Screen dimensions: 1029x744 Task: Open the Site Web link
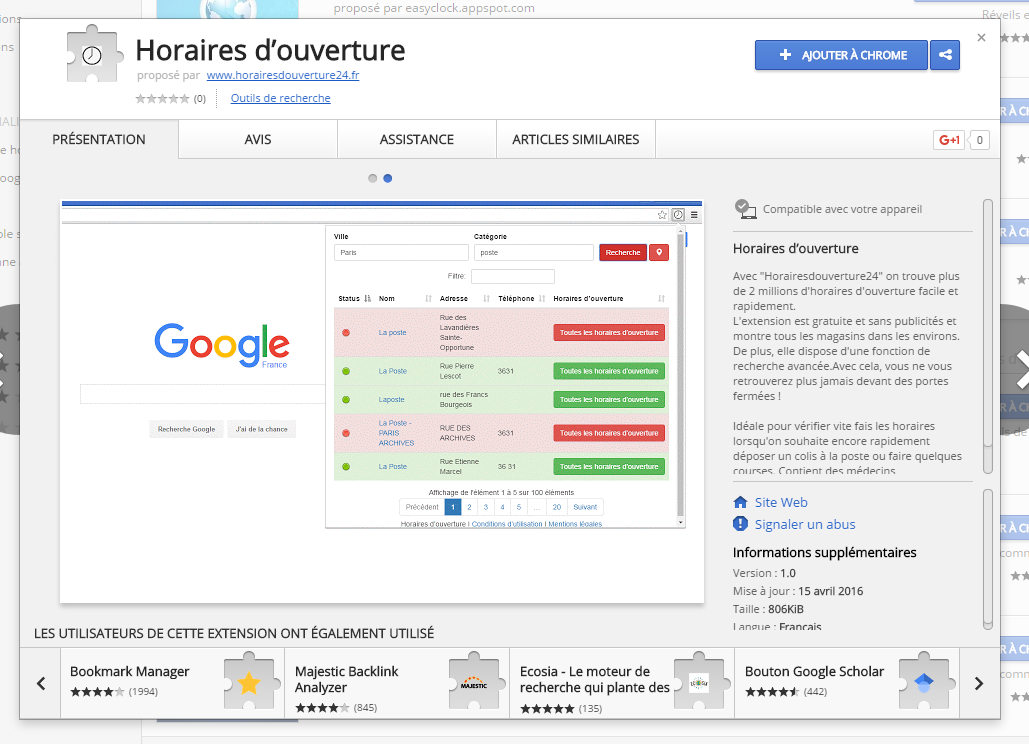[x=781, y=503]
